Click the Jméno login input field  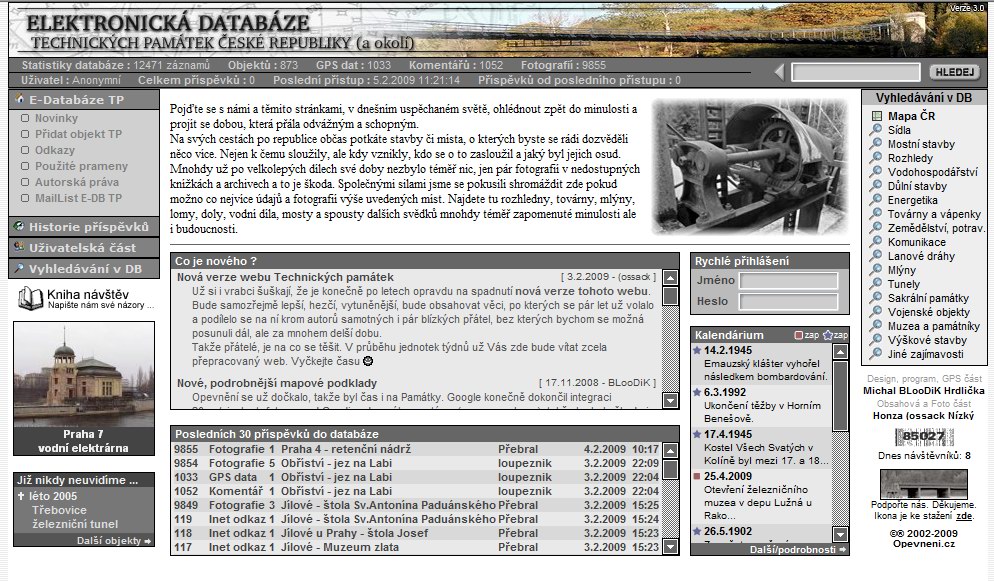pyautogui.click(x=788, y=281)
